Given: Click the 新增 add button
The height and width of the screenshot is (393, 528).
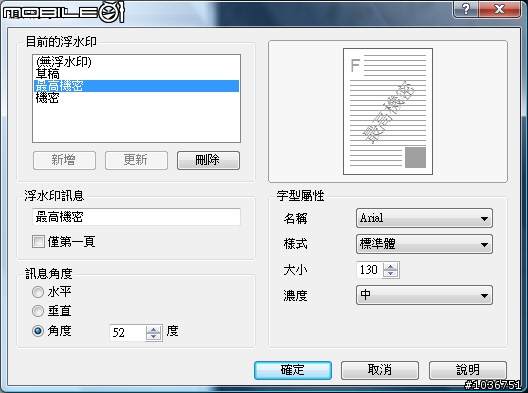Looking at the screenshot, I should tap(64, 160).
